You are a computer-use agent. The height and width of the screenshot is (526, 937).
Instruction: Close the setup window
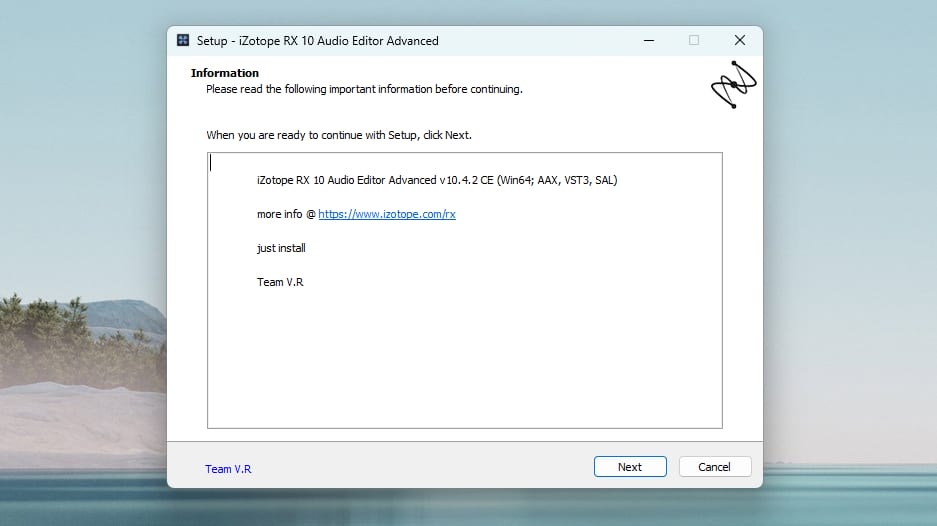740,41
